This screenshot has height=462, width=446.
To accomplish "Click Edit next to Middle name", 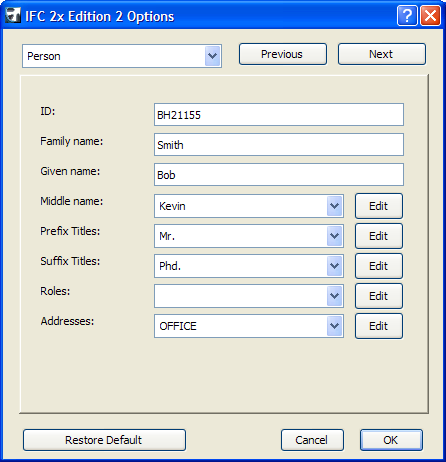I will [379, 206].
